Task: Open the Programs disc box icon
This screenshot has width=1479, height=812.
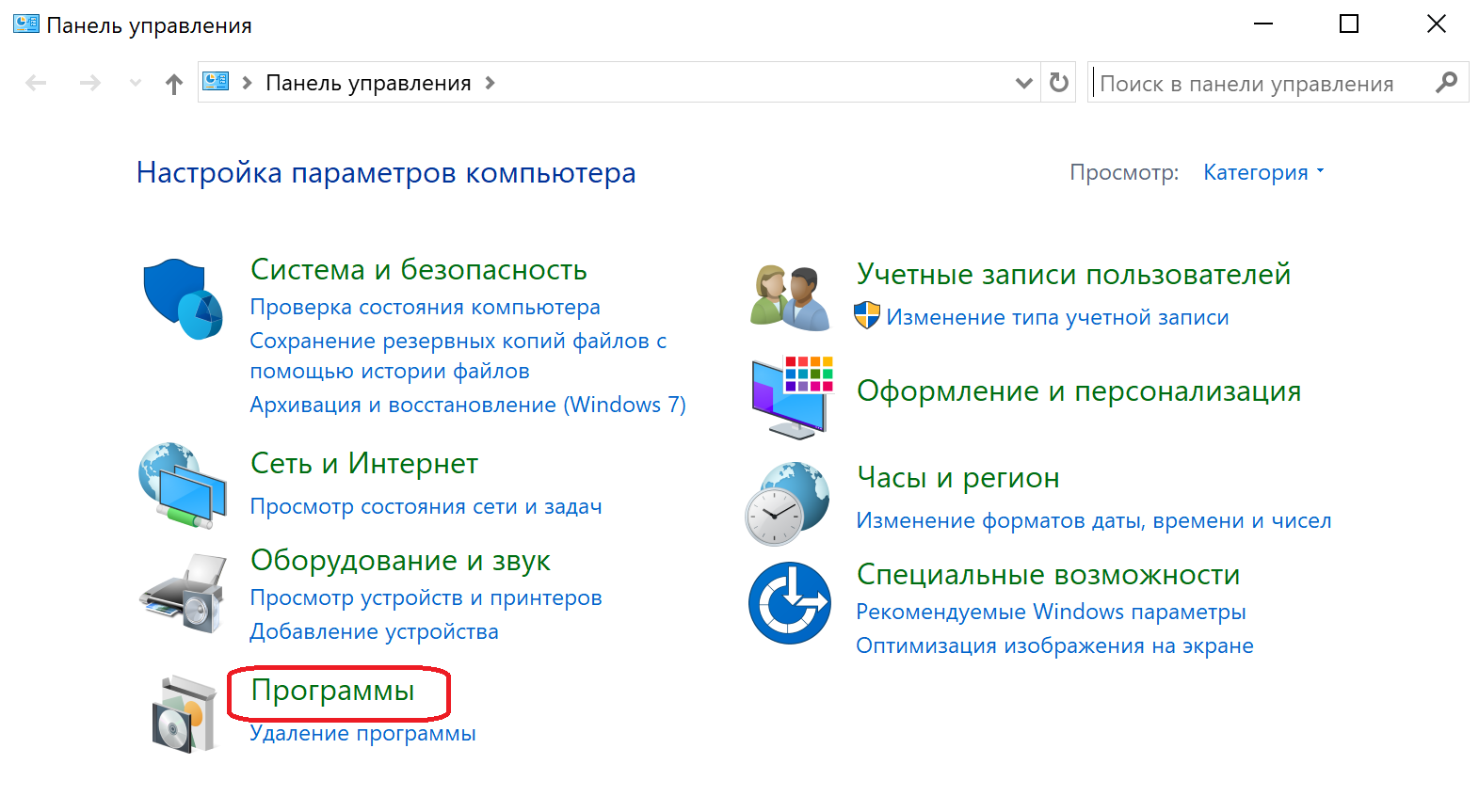Action: [x=185, y=713]
